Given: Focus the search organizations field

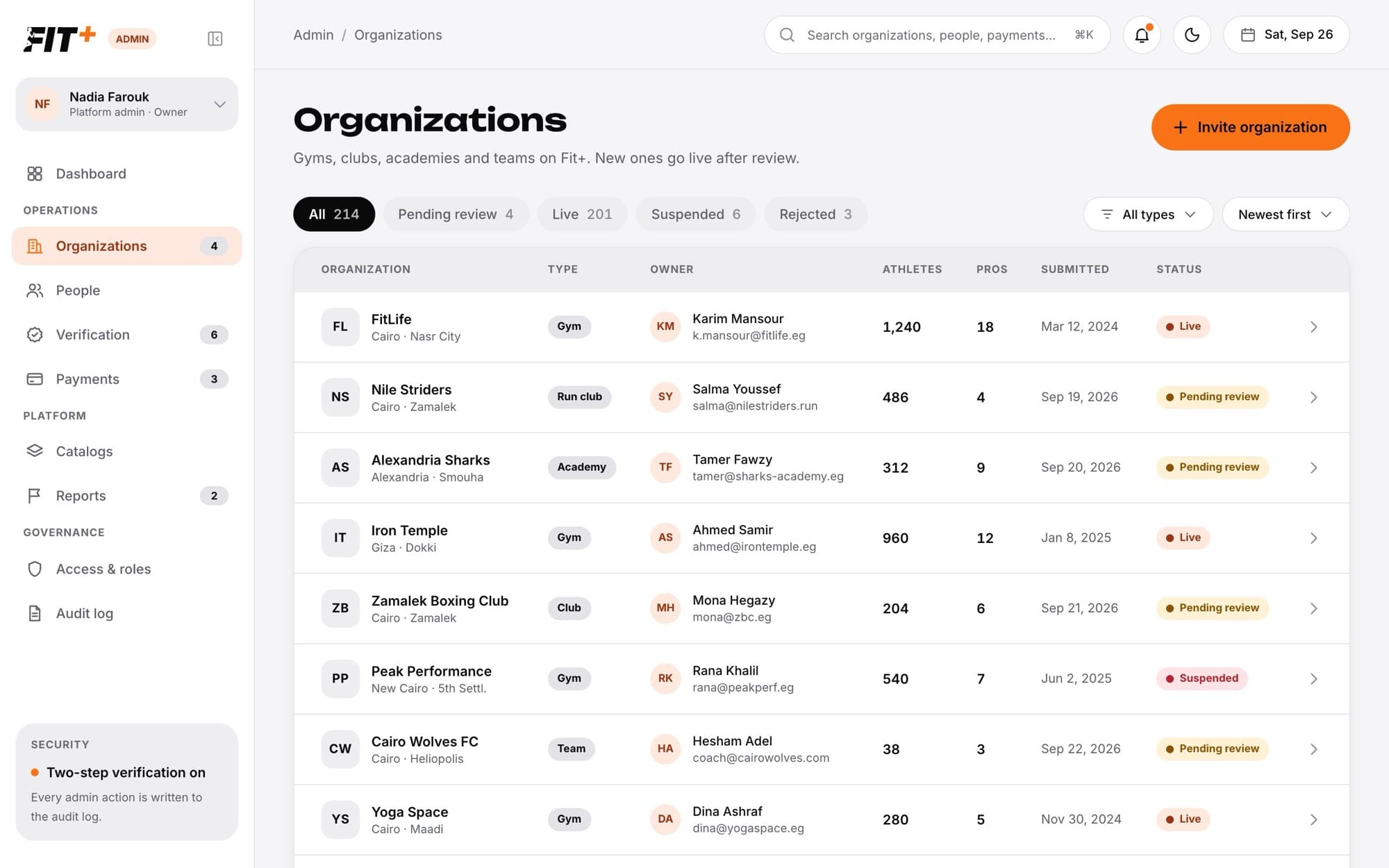Looking at the screenshot, I should (937, 35).
